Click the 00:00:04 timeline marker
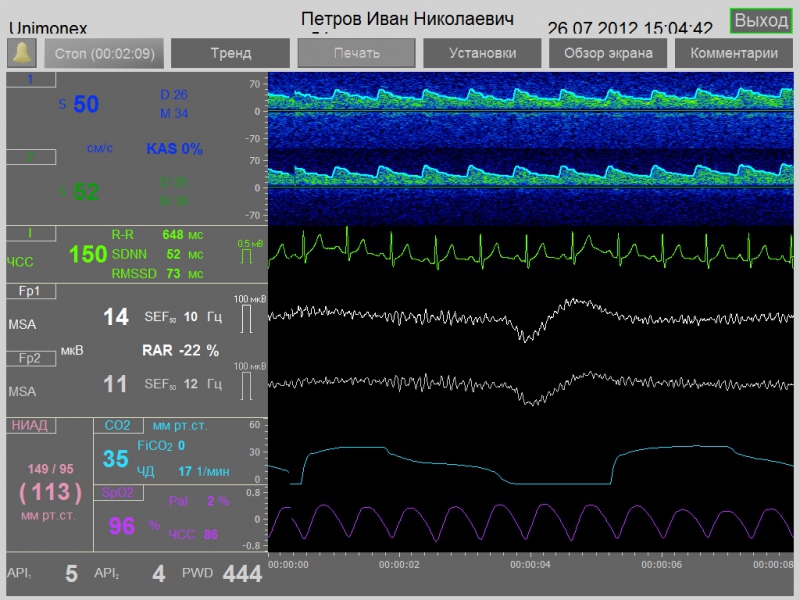 coord(530,566)
